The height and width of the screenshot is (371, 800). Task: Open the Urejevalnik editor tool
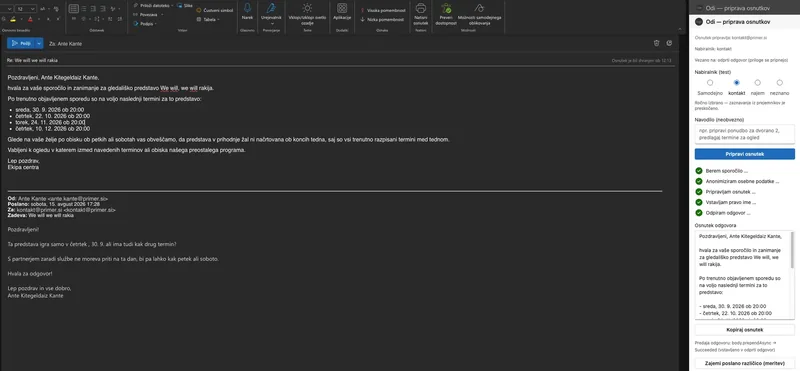coord(271,13)
